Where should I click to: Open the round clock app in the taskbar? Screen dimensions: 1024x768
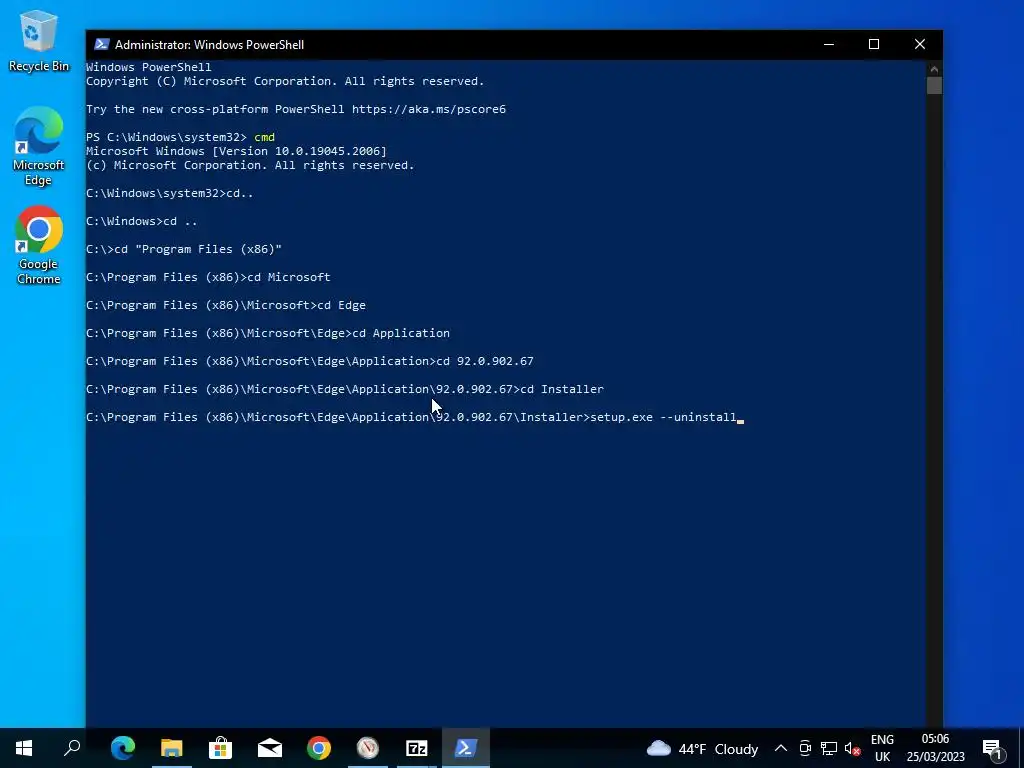[x=368, y=748]
